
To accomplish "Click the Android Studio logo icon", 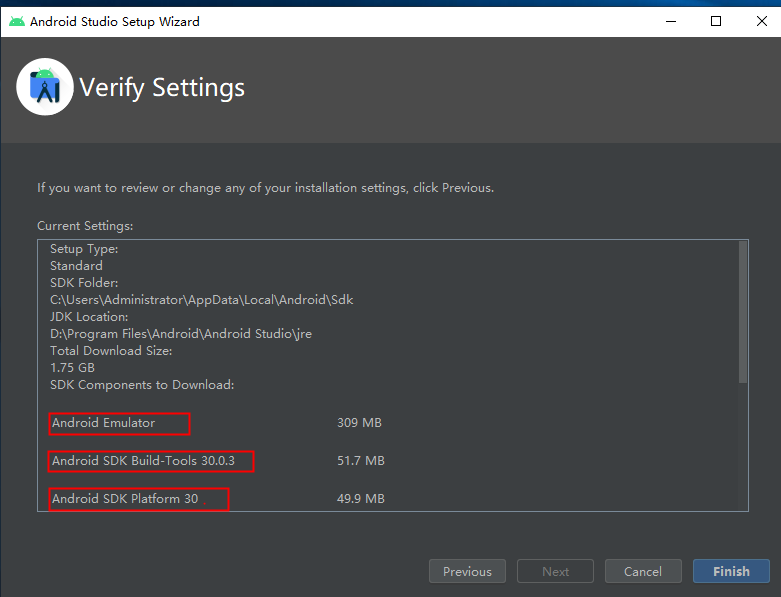I will 45,87.
